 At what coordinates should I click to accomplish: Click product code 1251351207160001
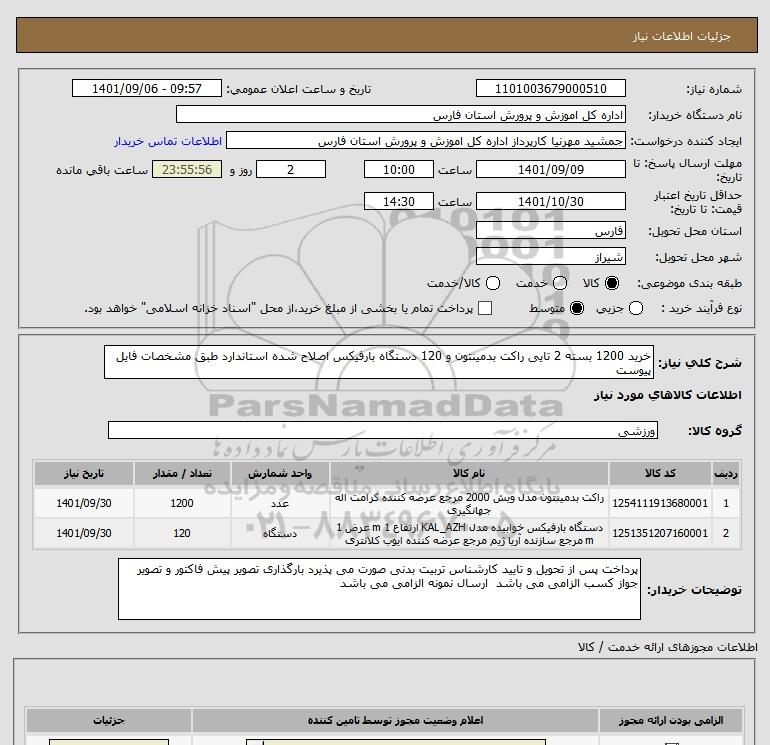click(x=660, y=533)
